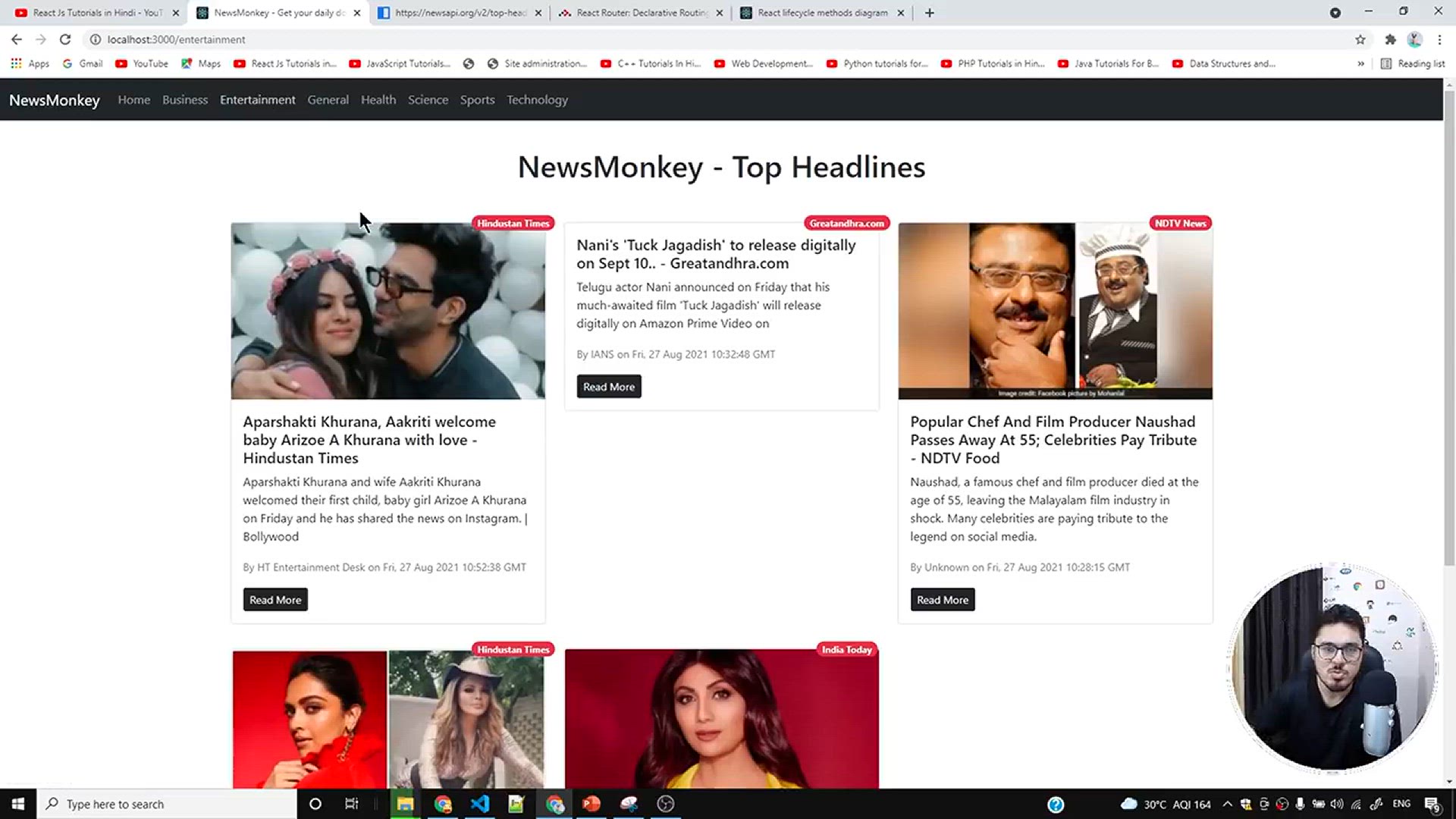The image size is (1456, 819).
Task: Open Chrome three-dot menu
Action: point(1439,39)
